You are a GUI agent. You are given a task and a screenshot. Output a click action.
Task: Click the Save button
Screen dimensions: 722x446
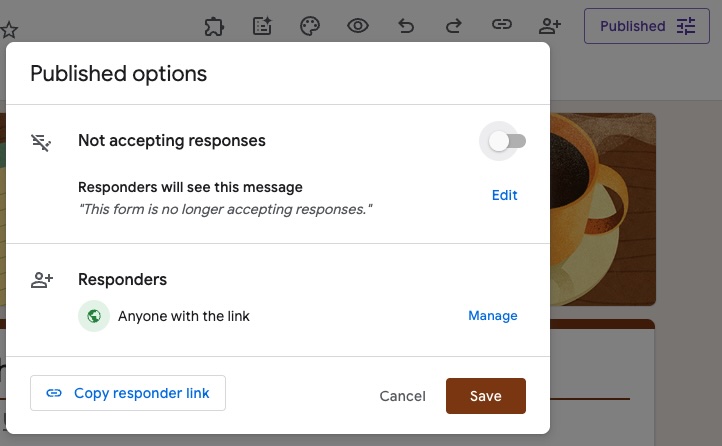point(486,396)
